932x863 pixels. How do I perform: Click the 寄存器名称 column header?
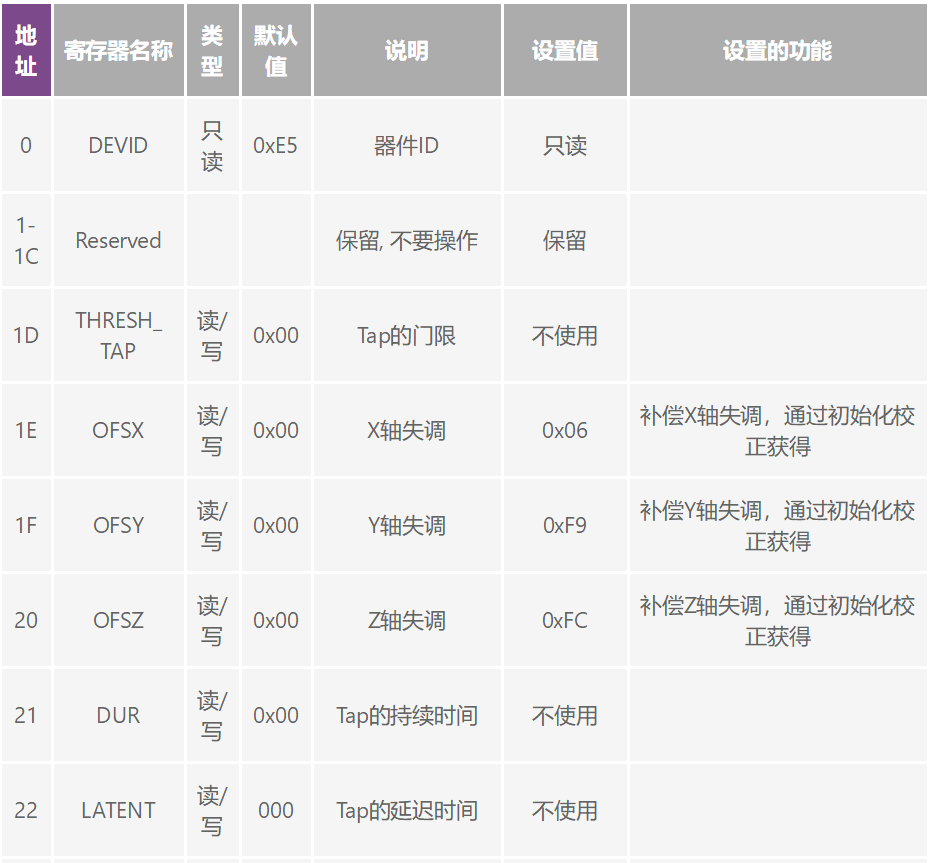tap(118, 51)
